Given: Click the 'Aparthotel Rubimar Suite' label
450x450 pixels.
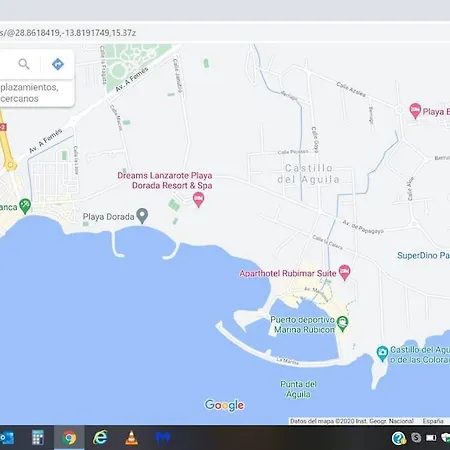Looking at the screenshot, I should coord(288,273).
